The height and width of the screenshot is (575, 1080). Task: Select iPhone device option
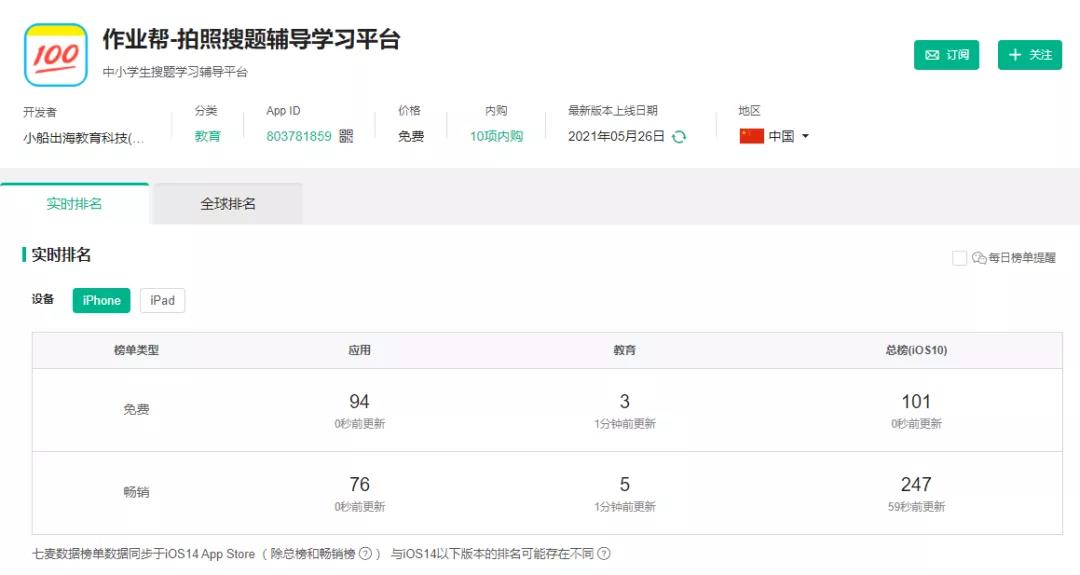point(101,300)
